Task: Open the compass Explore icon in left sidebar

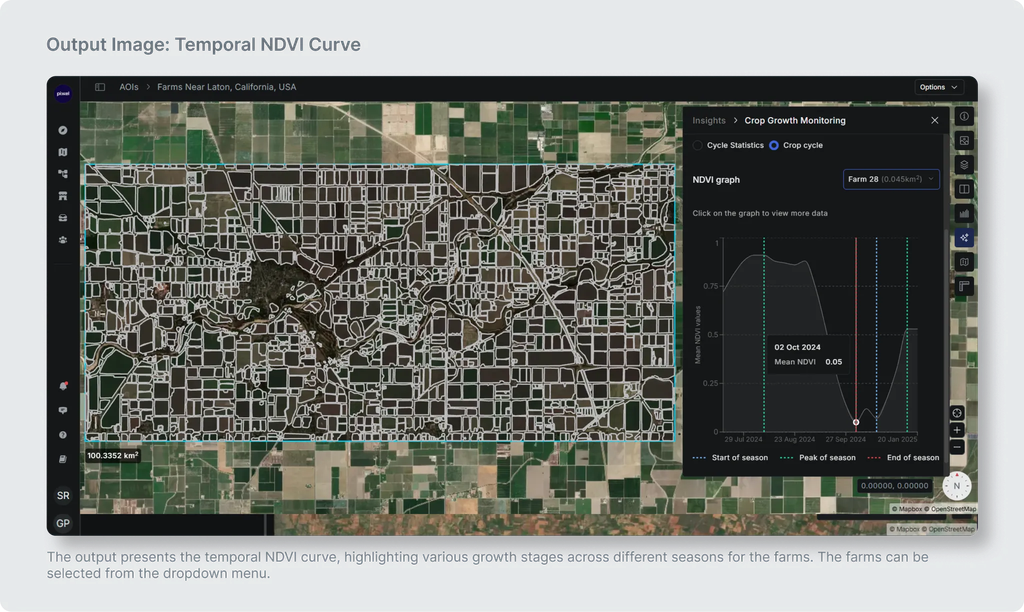Action: tap(63, 130)
